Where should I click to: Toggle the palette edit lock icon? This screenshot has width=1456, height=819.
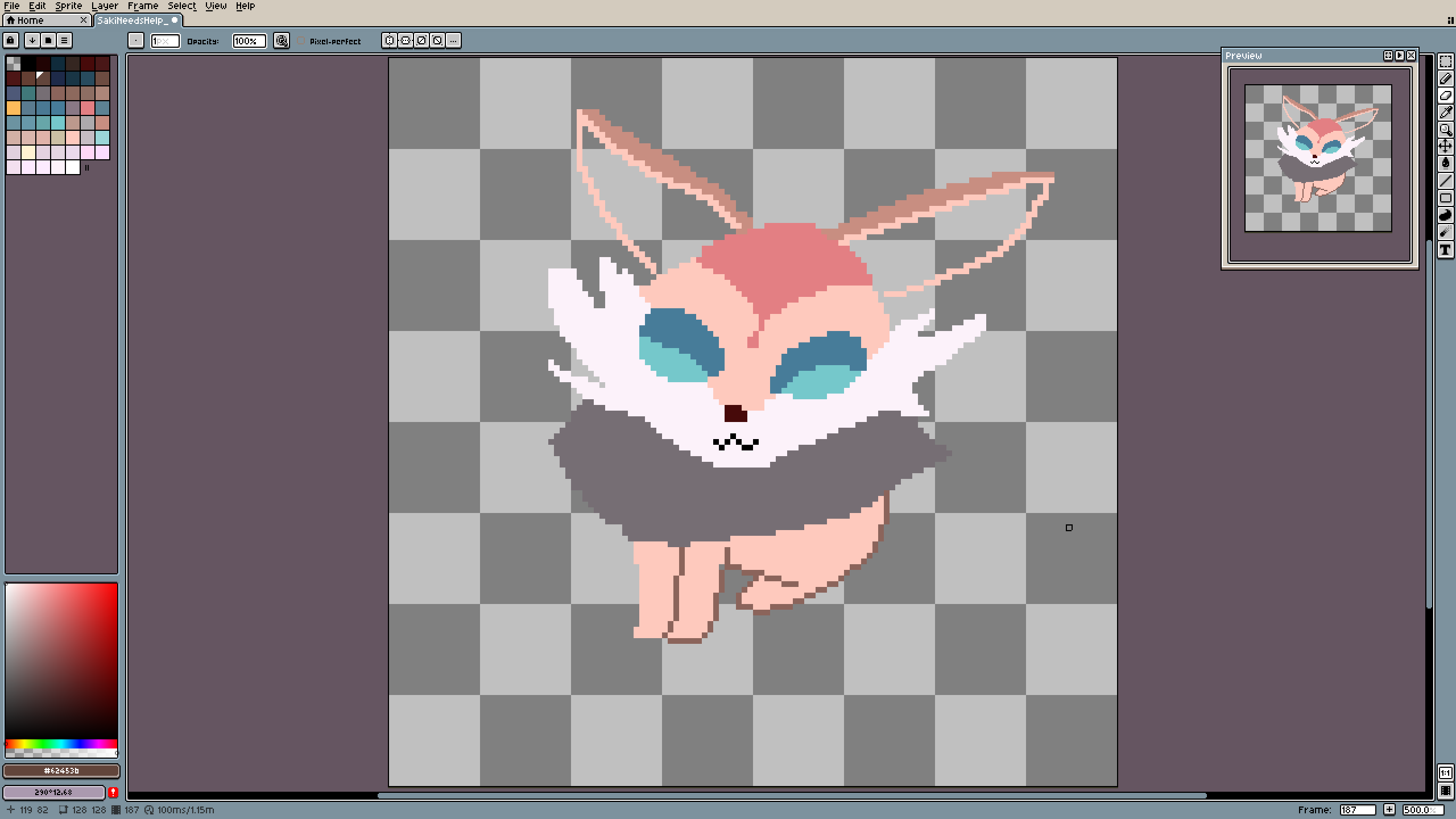tap(11, 40)
